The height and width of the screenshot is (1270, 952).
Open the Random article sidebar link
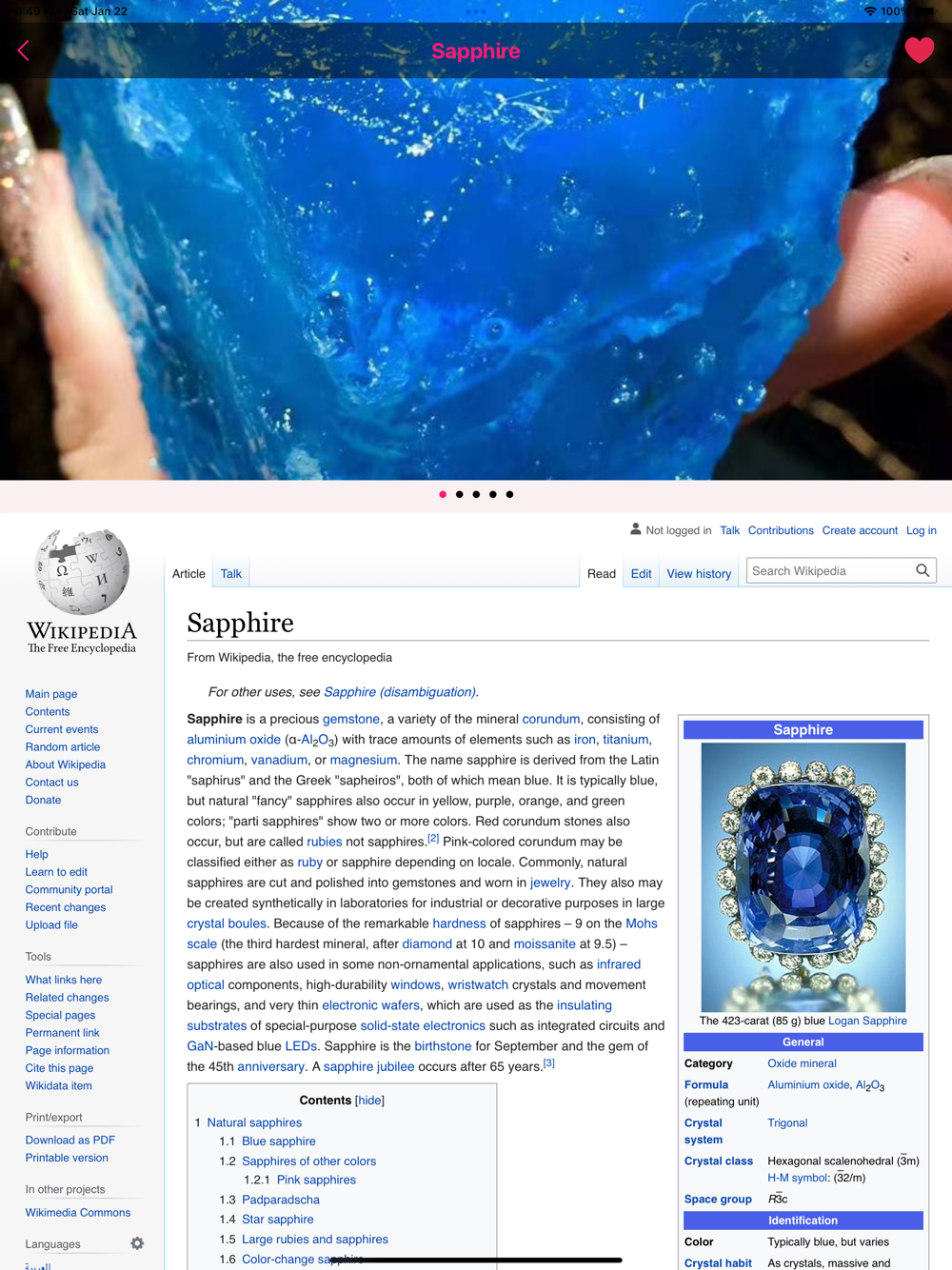pos(63,747)
